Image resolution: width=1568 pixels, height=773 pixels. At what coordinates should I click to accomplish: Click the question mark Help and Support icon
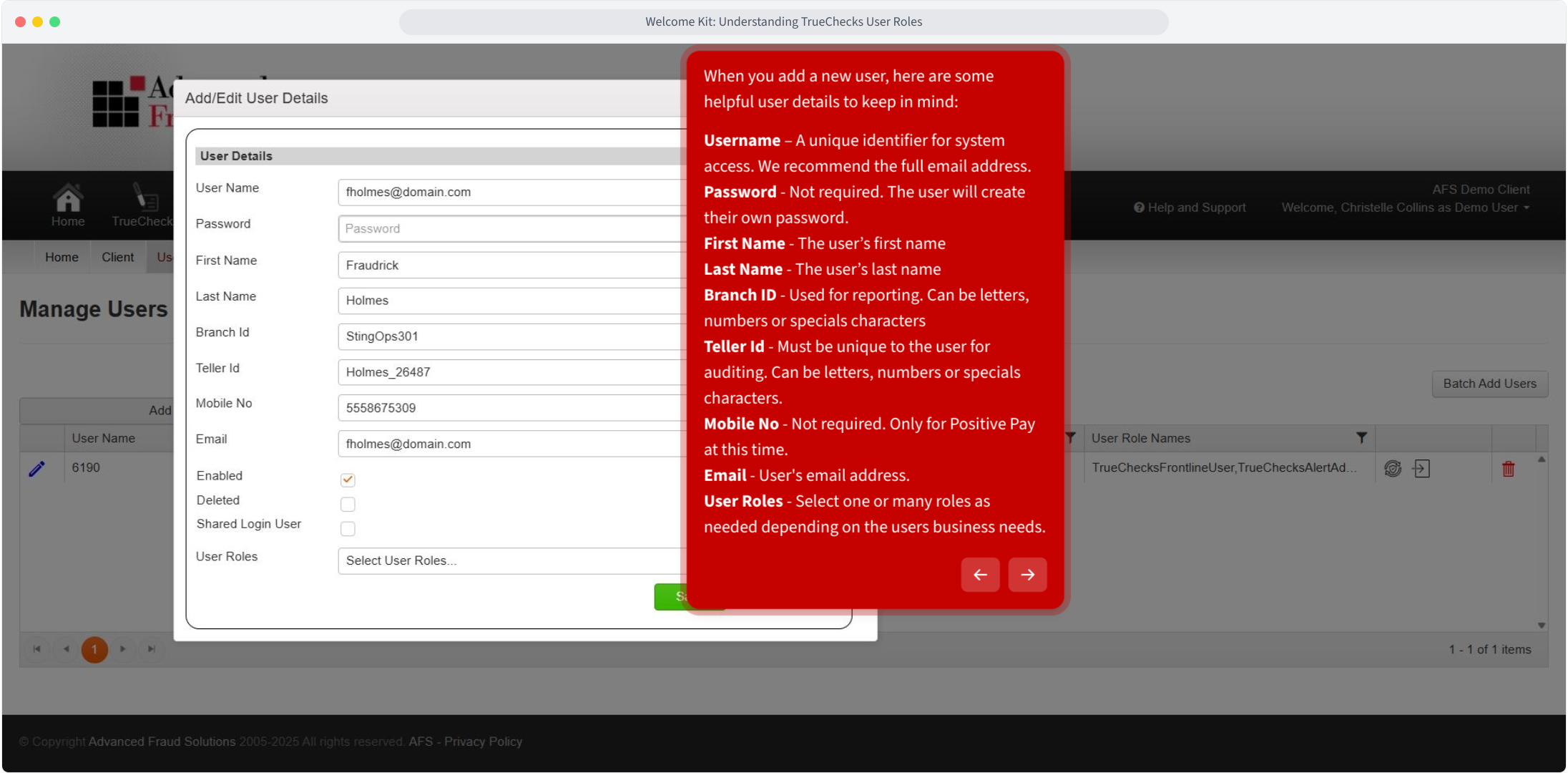(1139, 208)
